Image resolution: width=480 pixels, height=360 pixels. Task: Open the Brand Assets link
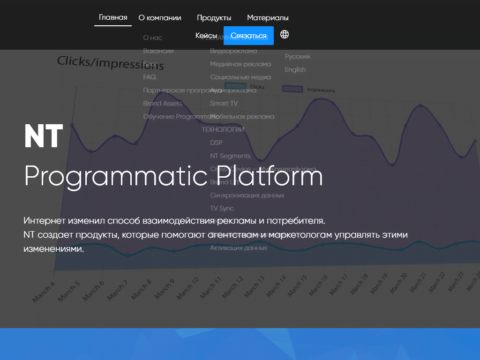point(162,103)
